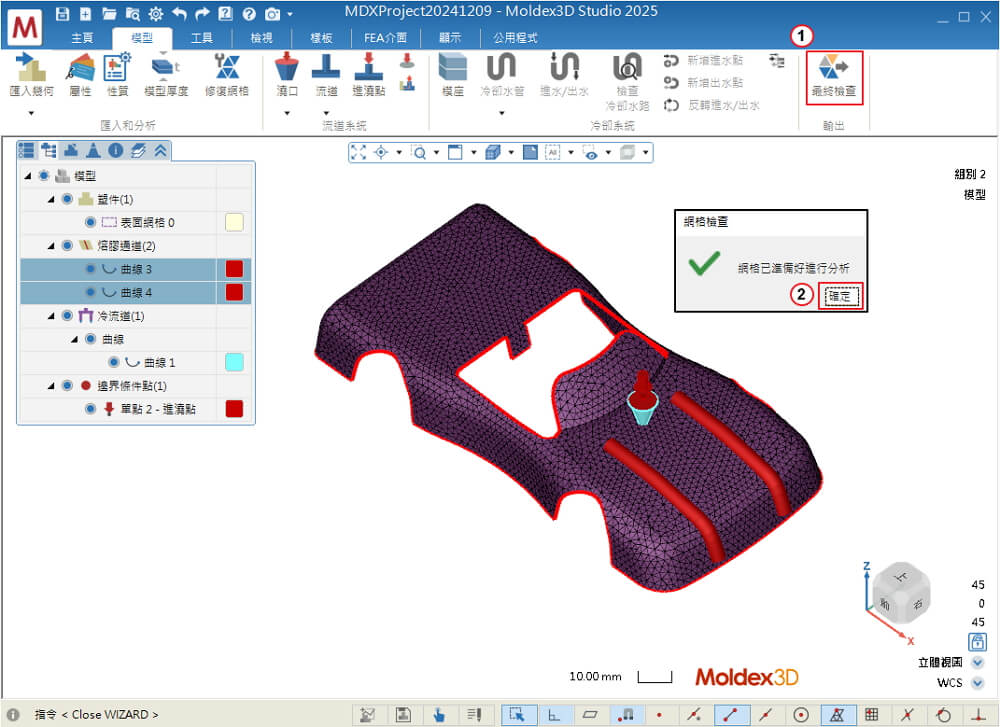Click the color swatch for 表面網格 0

pyautogui.click(x=234, y=223)
